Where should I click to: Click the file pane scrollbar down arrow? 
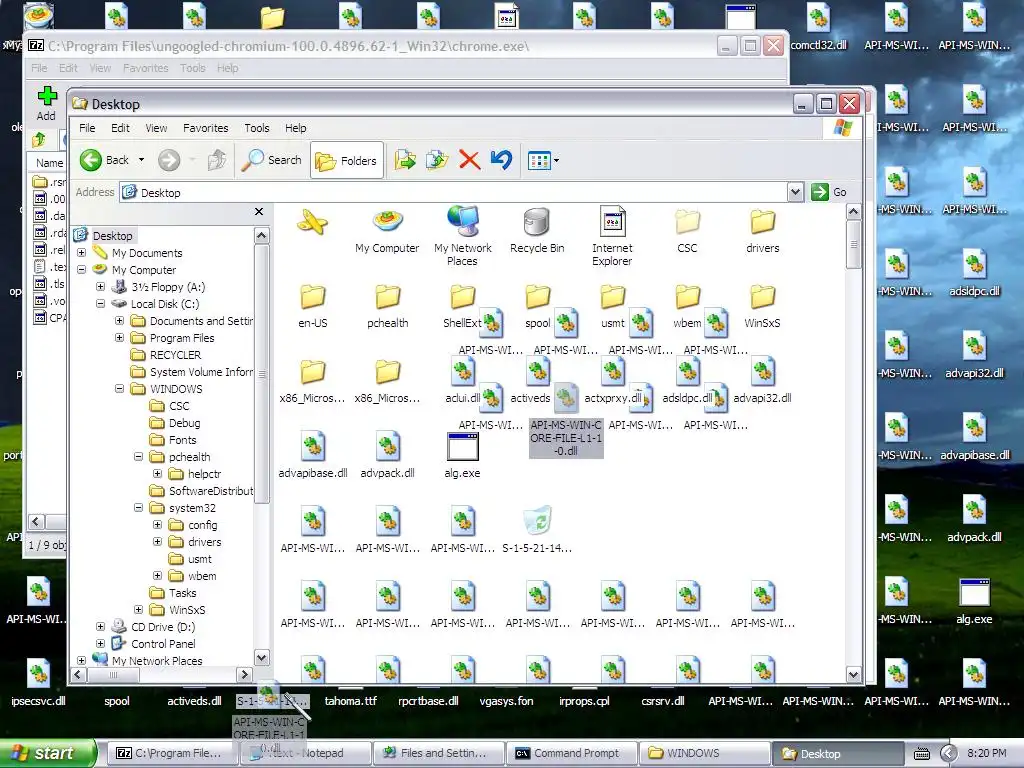click(854, 674)
